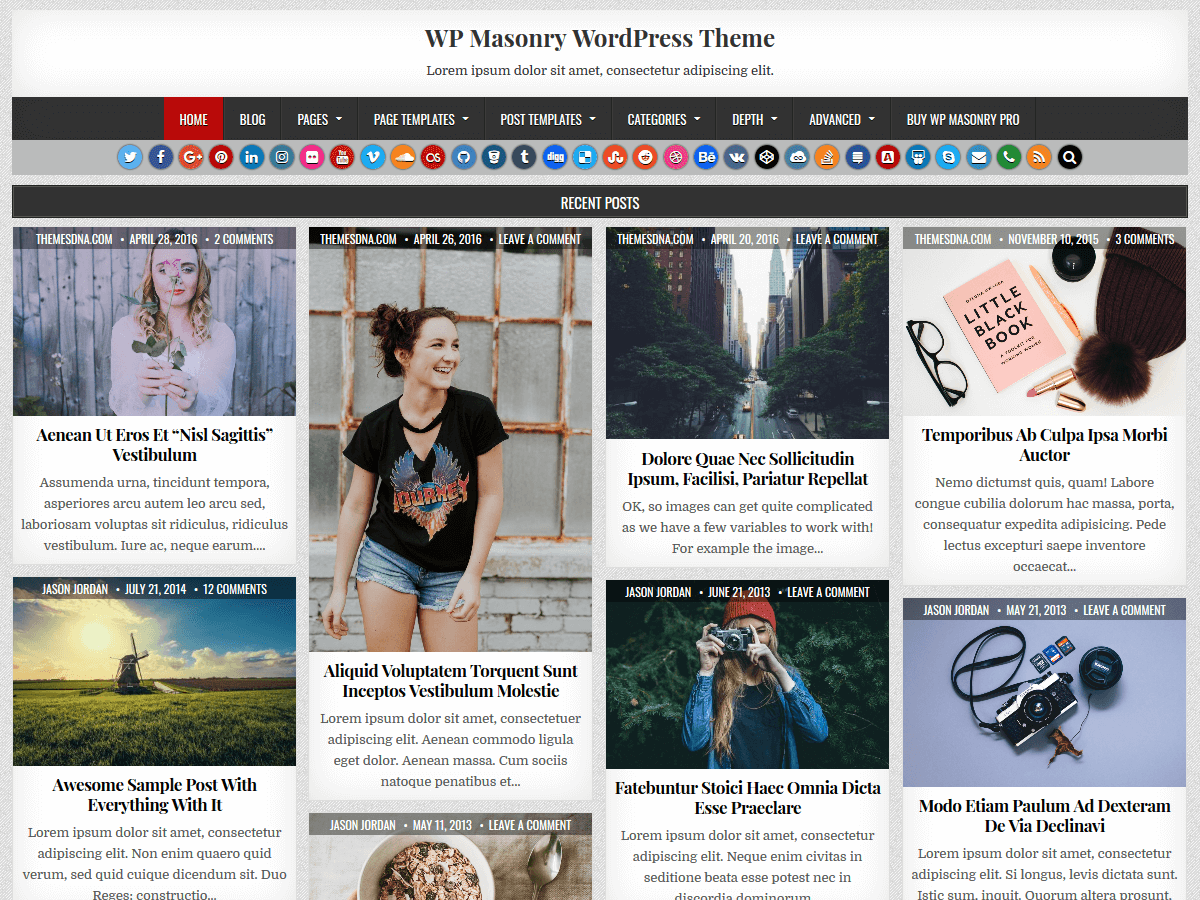
Task: Open post 'Fatebuntur Stoici Haec Omnia Dicta'
Action: point(747,798)
